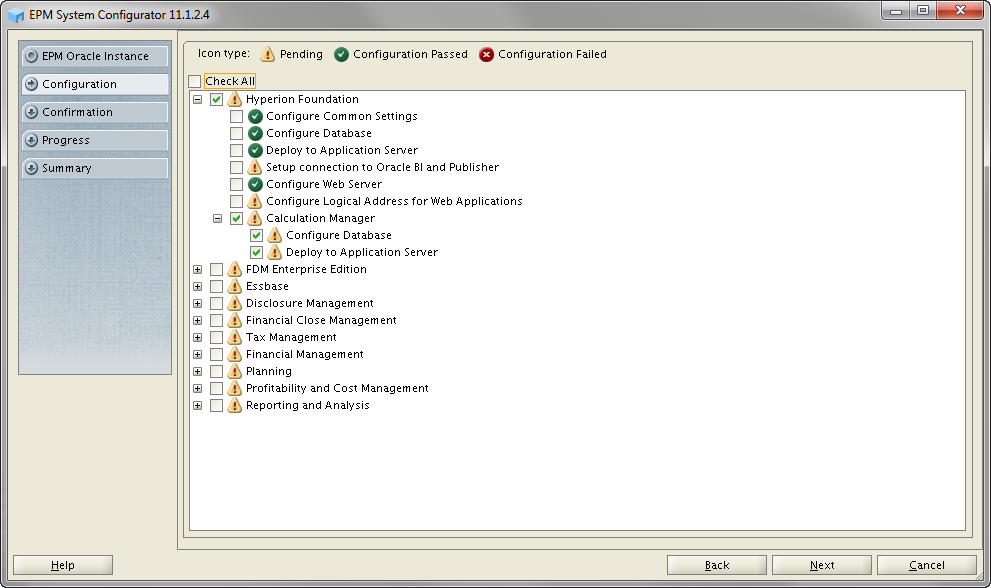Click pending icon beside FDM Enterprise Edition

click(234, 269)
